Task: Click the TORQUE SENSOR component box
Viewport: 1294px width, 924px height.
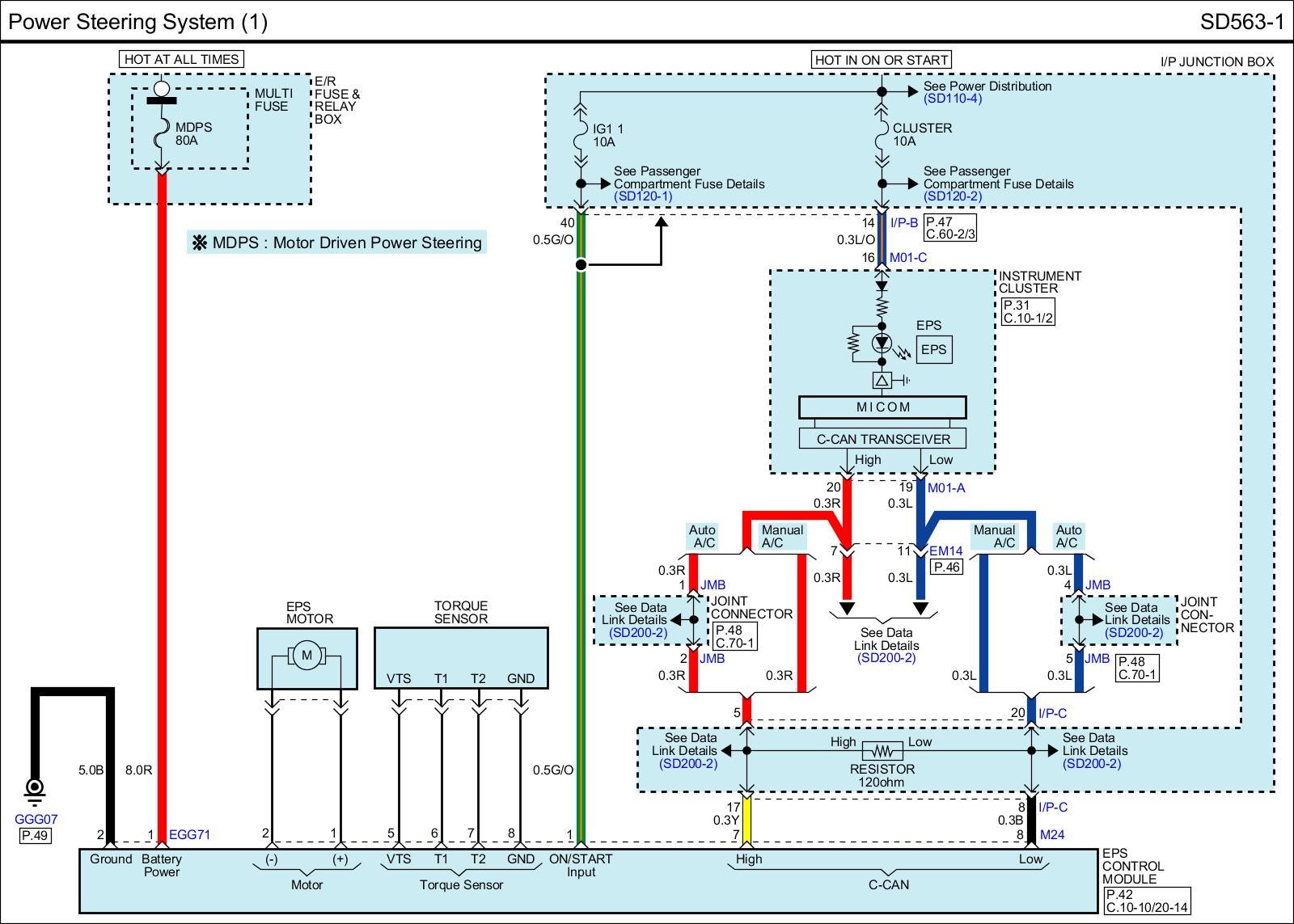Action: pyautogui.click(x=461, y=656)
